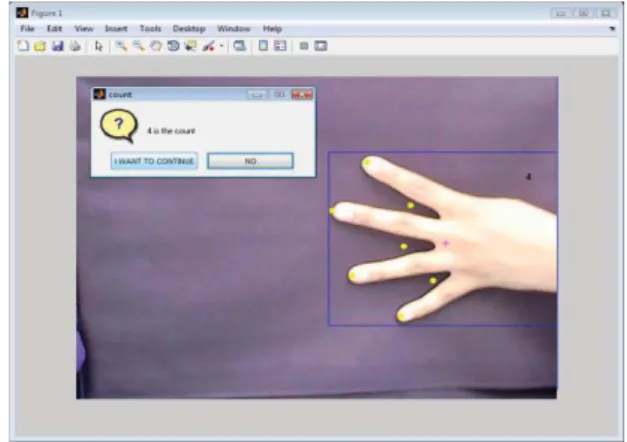This screenshot has width=627, height=442.
Task: Open the brush color dropdown arrow
Action: click(x=221, y=46)
